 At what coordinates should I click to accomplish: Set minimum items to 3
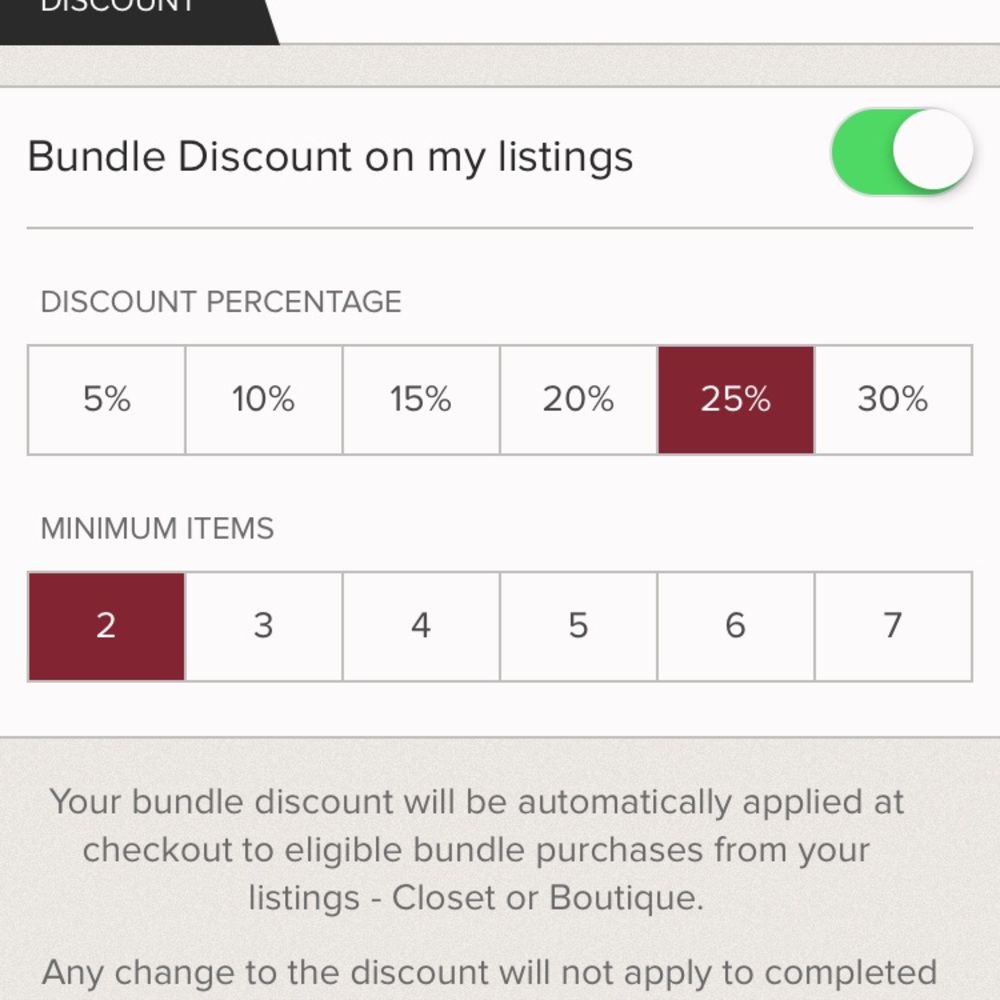point(263,625)
